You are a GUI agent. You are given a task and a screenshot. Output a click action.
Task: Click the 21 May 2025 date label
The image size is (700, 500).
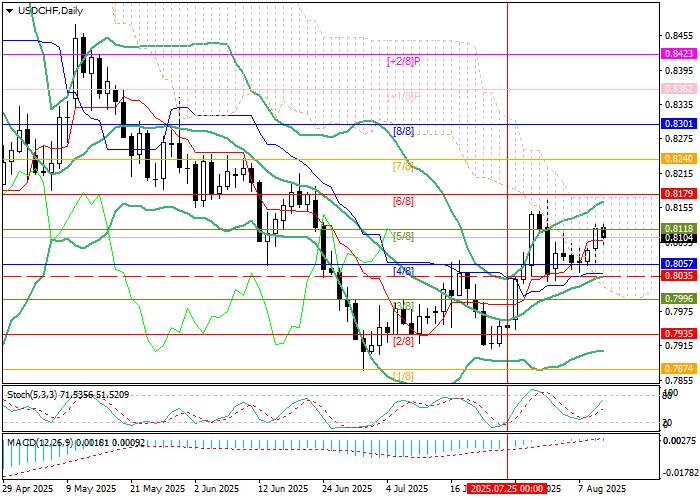156,488
